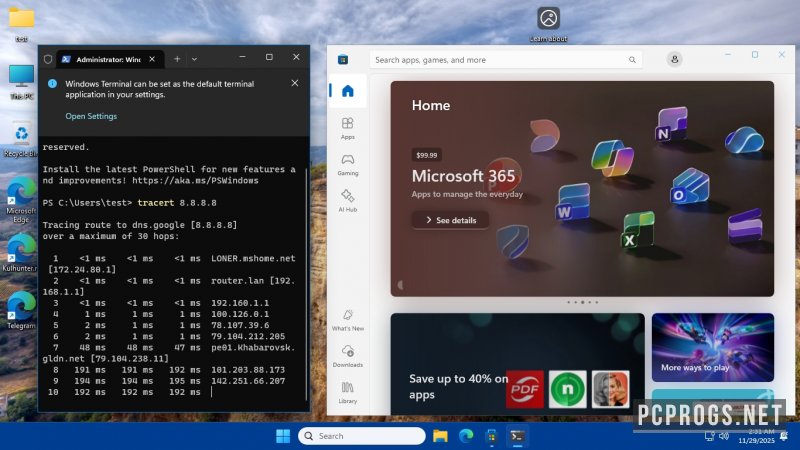Select the Administrator: Windows PowerShell tab
800x450 pixels.
pos(109,59)
